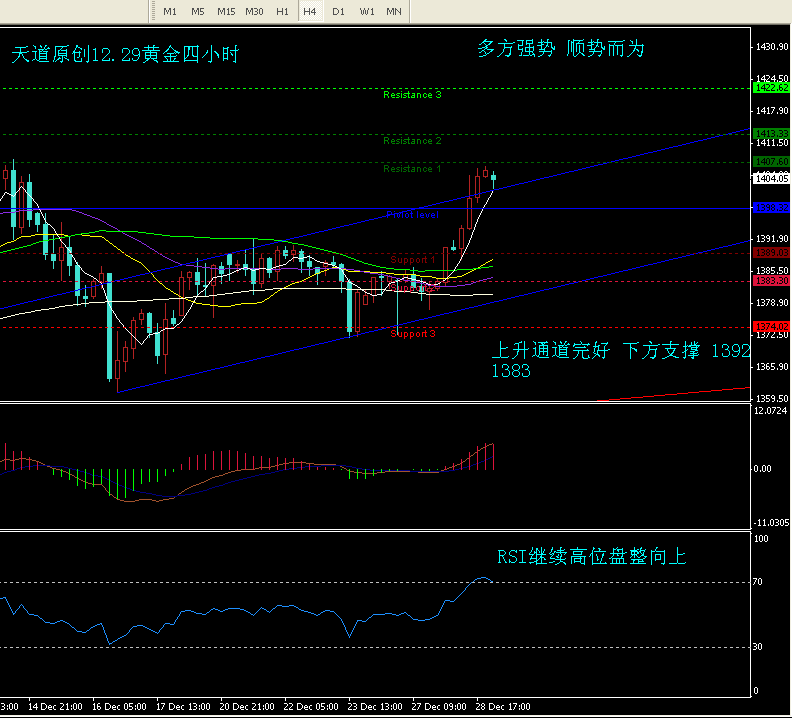Click the active H4 timeframe button
The width and height of the screenshot is (792, 718).
click(310, 11)
